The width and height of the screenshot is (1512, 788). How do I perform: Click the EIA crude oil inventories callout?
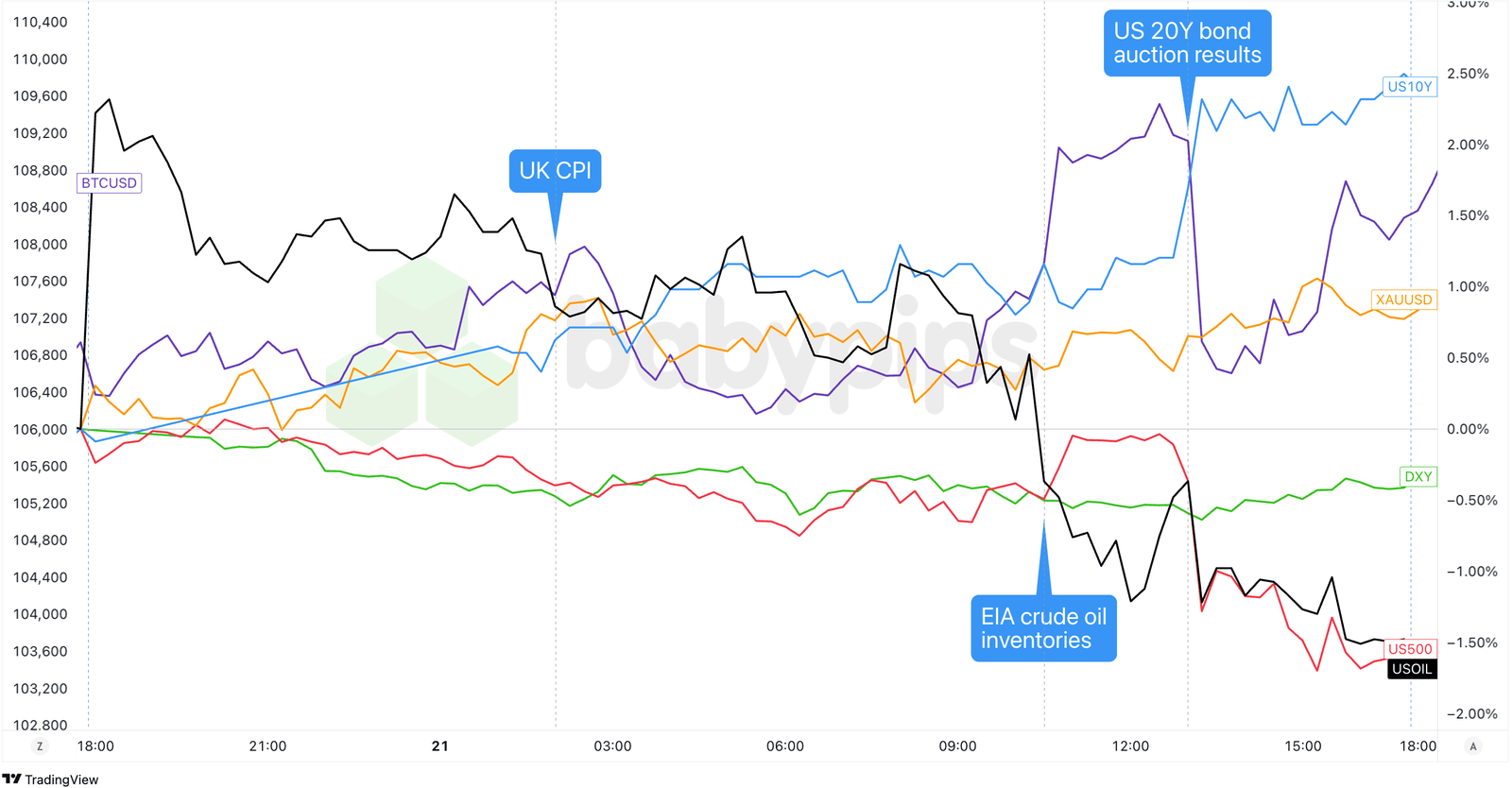pyautogui.click(x=1043, y=628)
